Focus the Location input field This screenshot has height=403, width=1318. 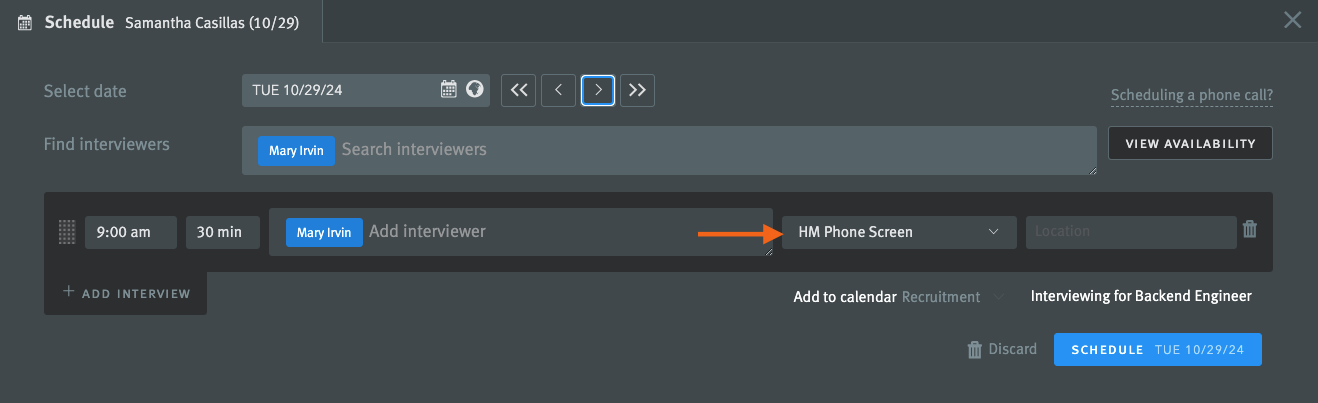point(1131,232)
